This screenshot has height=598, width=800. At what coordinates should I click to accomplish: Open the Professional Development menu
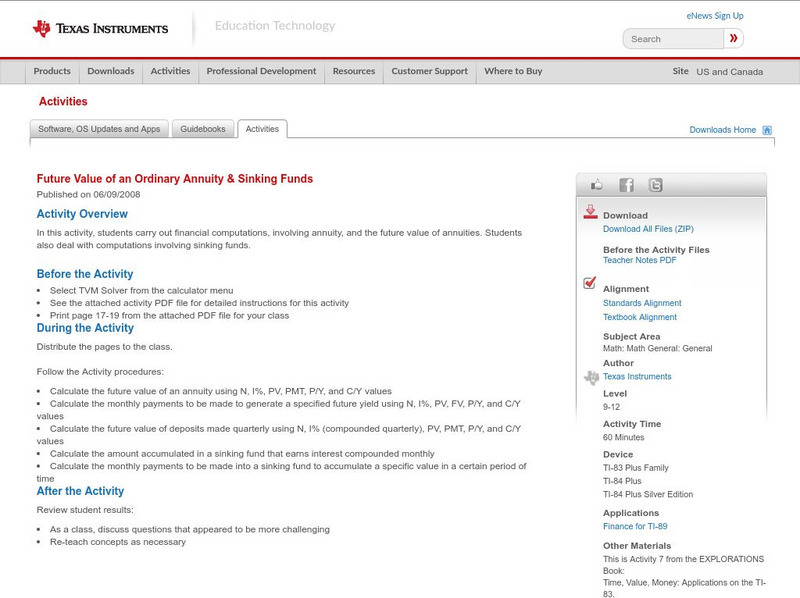click(x=261, y=71)
